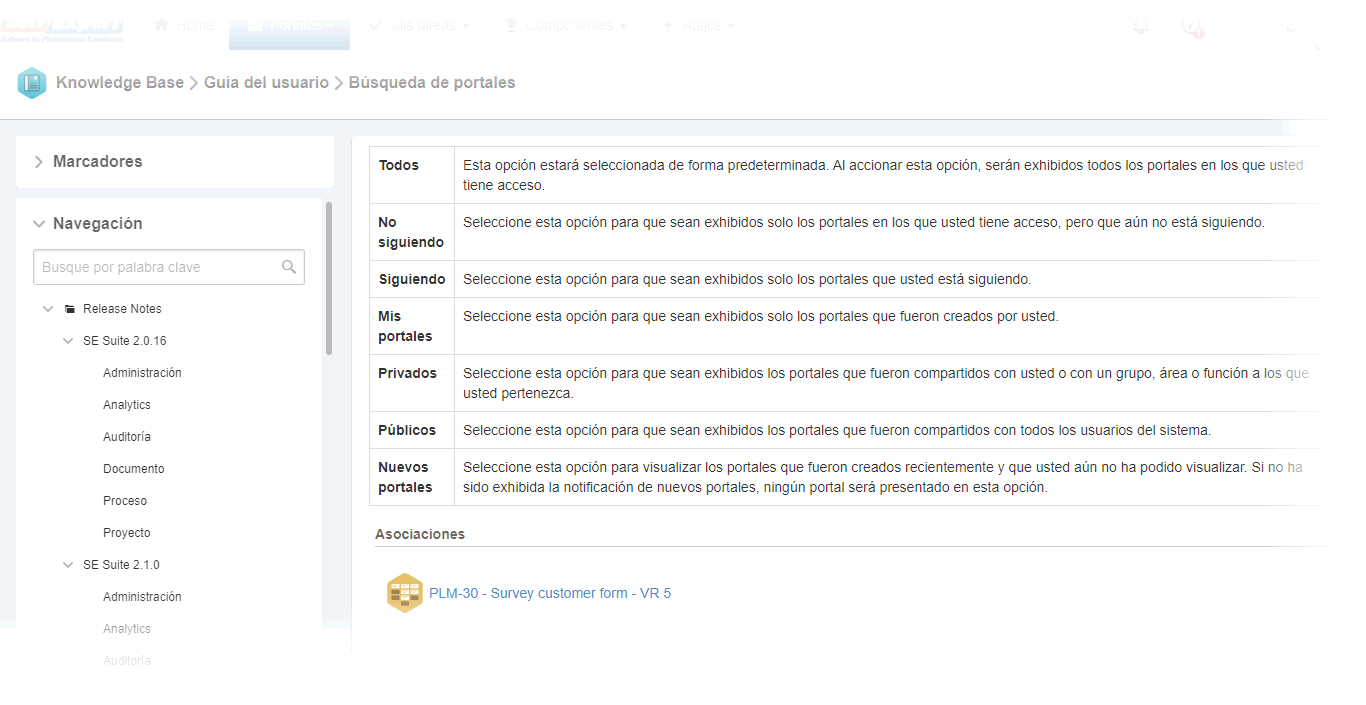Open Proceso tree item
Viewport: 1366px width, 705px height.
(x=125, y=501)
